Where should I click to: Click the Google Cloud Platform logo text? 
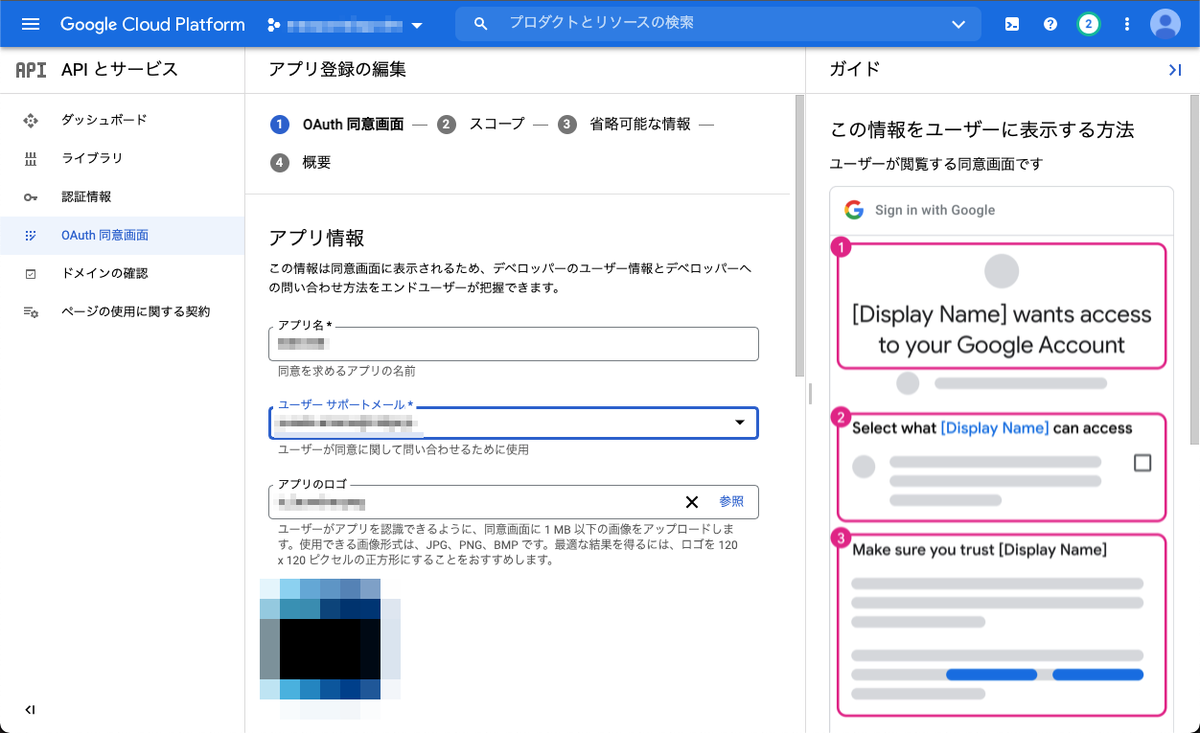tap(152, 24)
